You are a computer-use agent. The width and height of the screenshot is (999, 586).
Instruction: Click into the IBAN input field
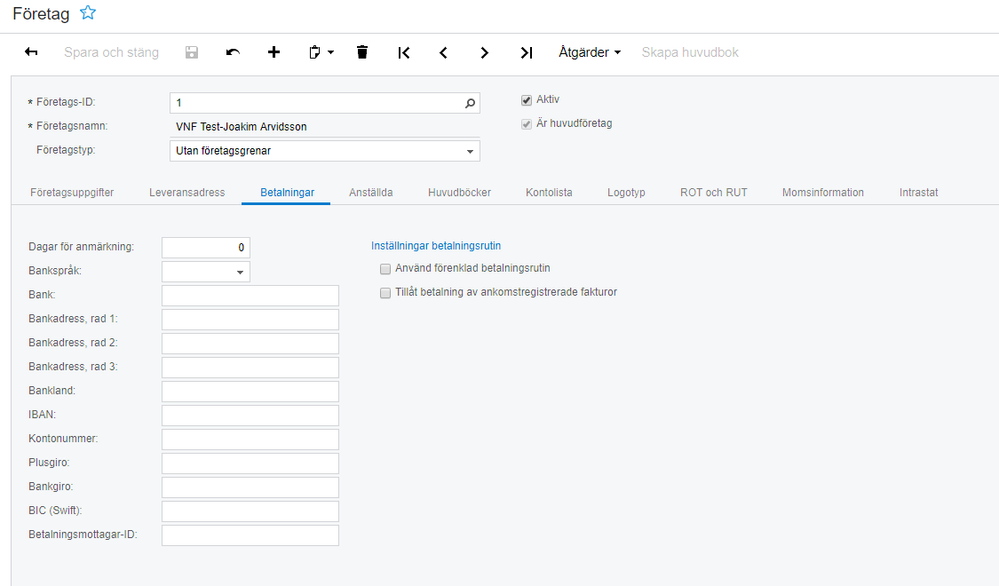[250, 415]
